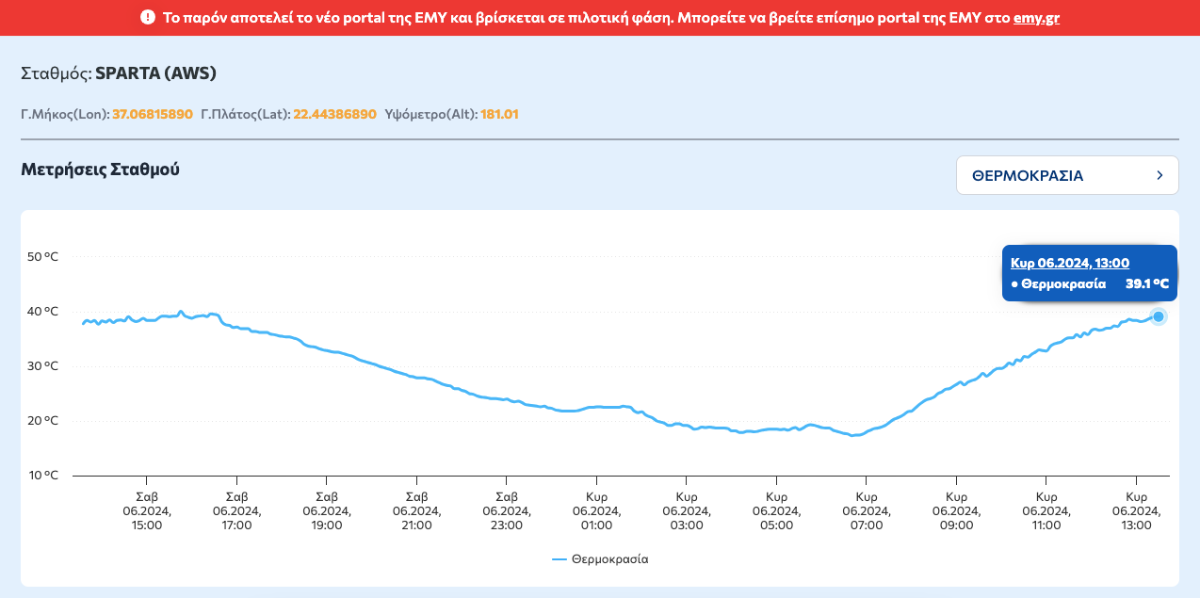This screenshot has height=598, width=1200.
Task: Click x-axis label Κυρ 06.2024, 07:00
Action: [x=866, y=510]
